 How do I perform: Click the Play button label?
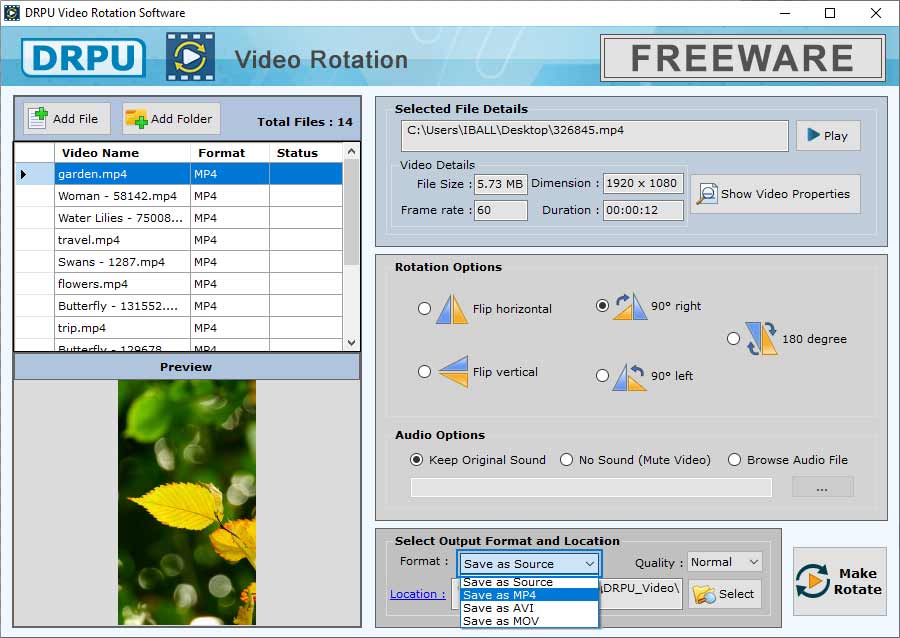(836, 136)
